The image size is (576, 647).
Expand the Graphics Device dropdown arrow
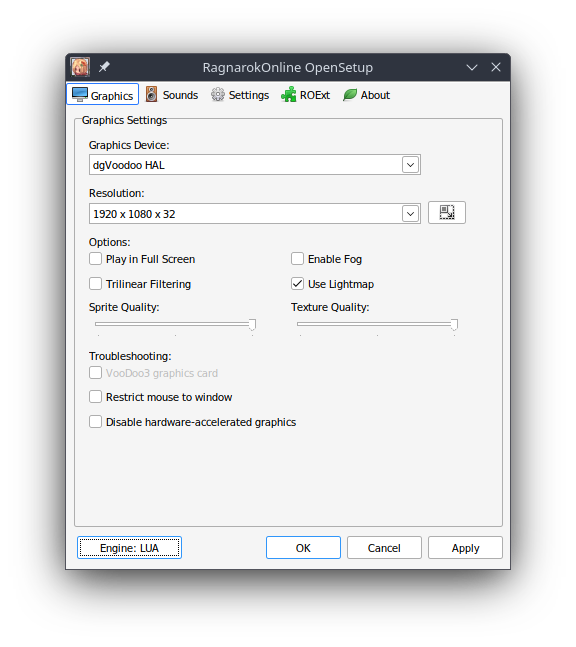tap(410, 165)
